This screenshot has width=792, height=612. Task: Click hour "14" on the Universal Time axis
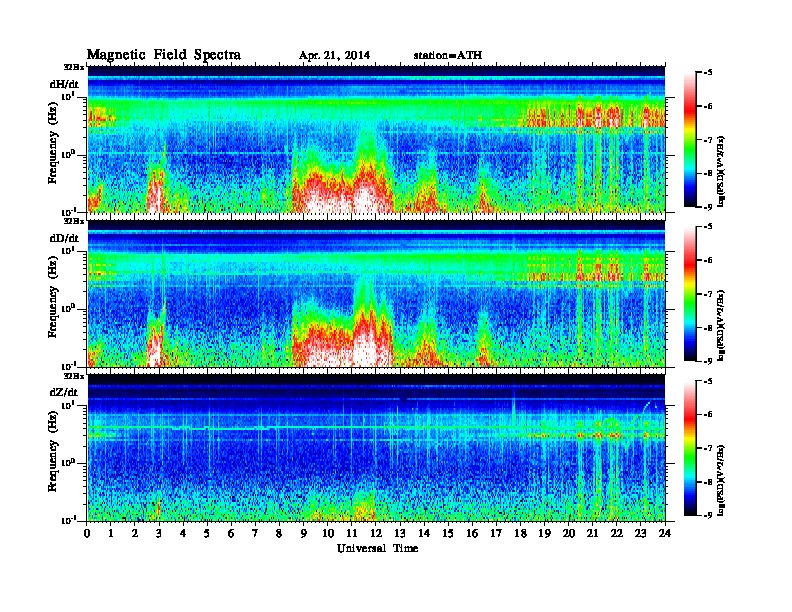424,533
